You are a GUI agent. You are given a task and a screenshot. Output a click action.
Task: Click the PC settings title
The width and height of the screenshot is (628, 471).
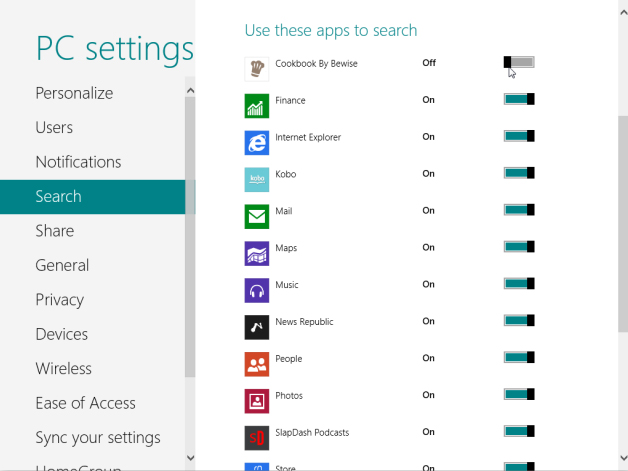click(x=115, y=49)
